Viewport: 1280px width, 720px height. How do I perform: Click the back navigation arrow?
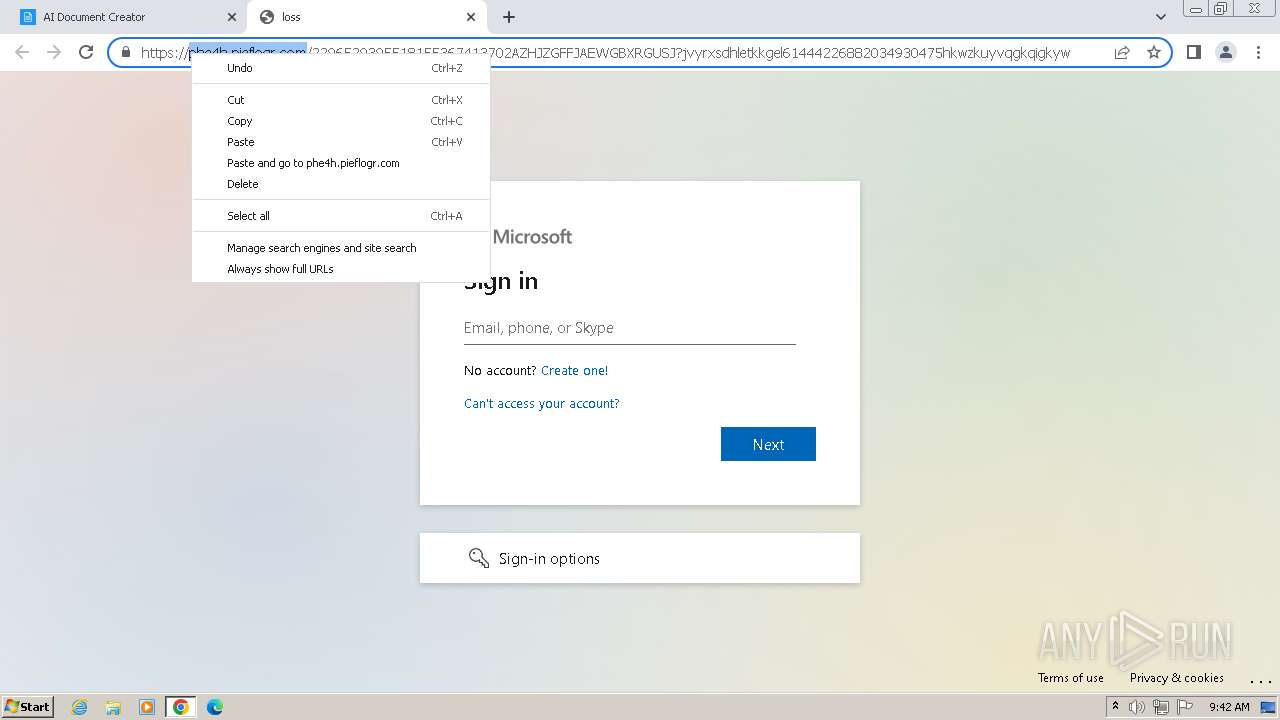pyautogui.click(x=22, y=52)
